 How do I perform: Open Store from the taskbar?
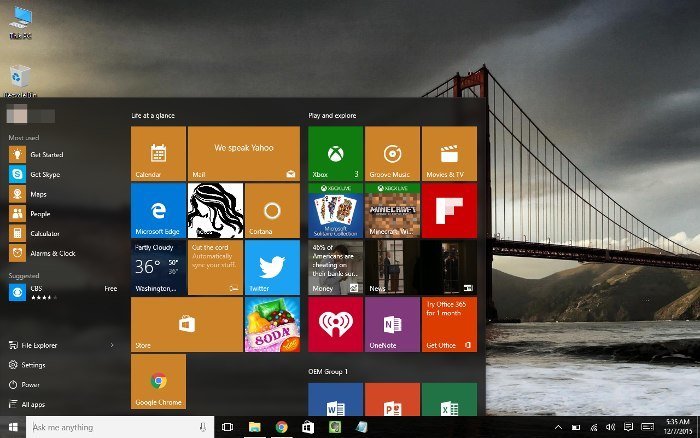308,427
